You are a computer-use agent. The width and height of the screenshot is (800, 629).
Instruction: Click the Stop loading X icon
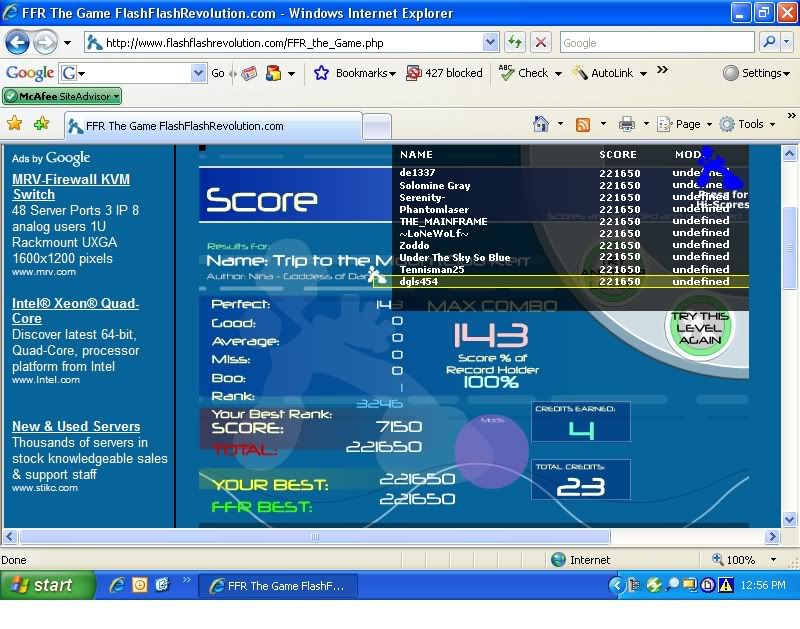[540, 43]
